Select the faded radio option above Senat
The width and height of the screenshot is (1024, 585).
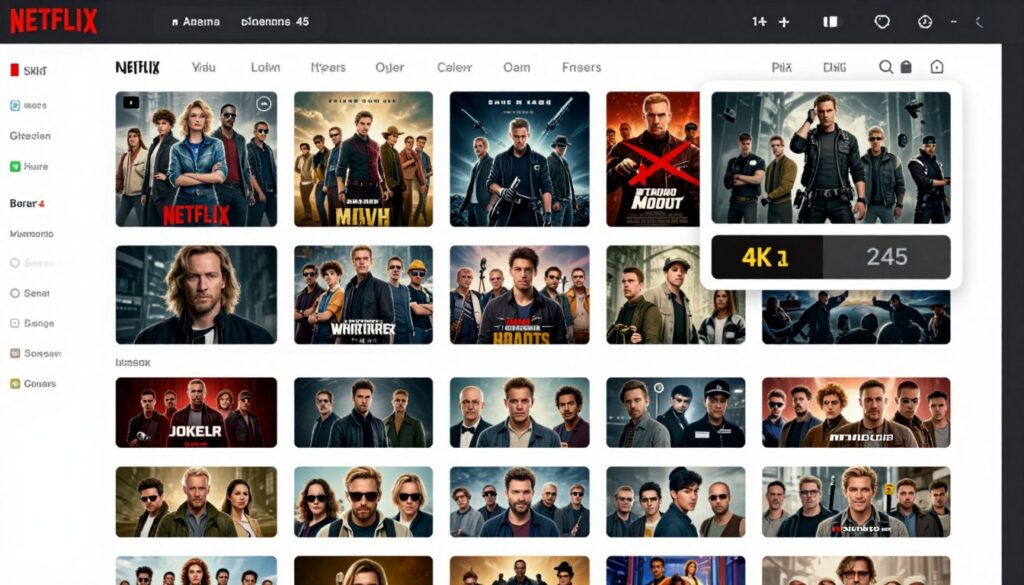pyautogui.click(x=15, y=263)
